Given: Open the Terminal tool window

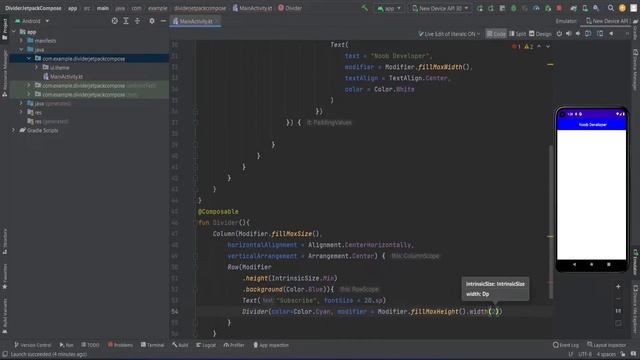Looking at the screenshot, I should click(x=152, y=345).
